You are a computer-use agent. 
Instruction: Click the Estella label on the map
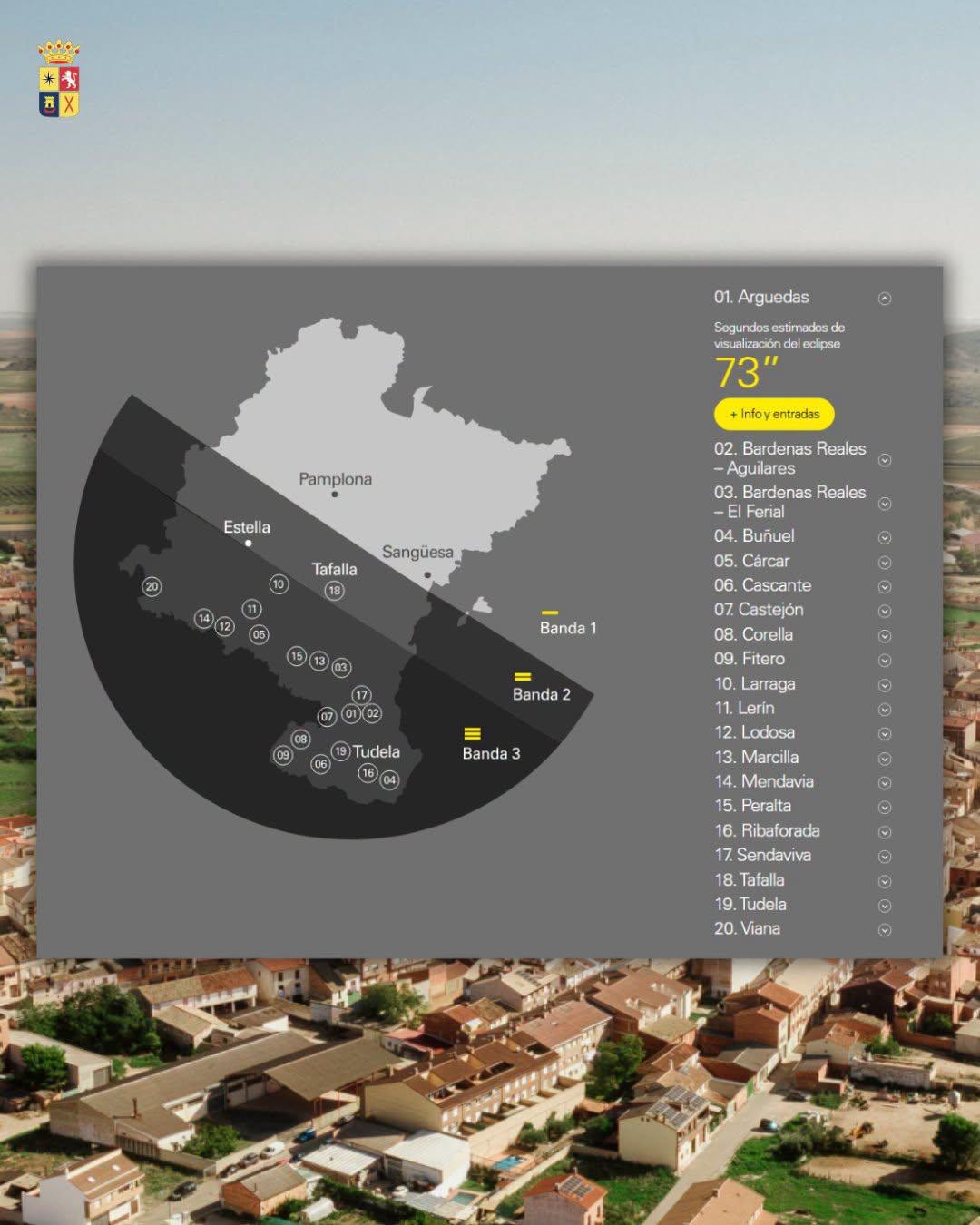coord(247,526)
